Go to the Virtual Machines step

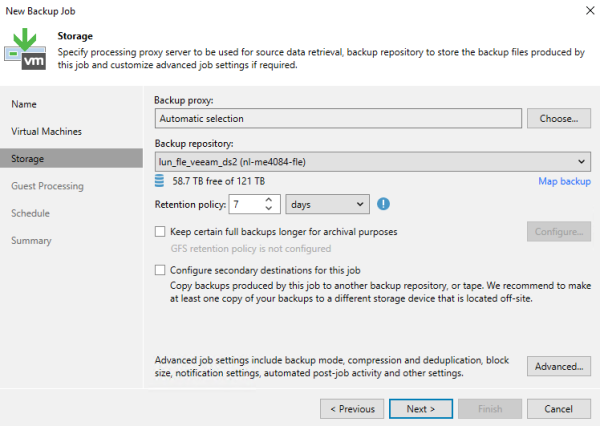[46, 131]
